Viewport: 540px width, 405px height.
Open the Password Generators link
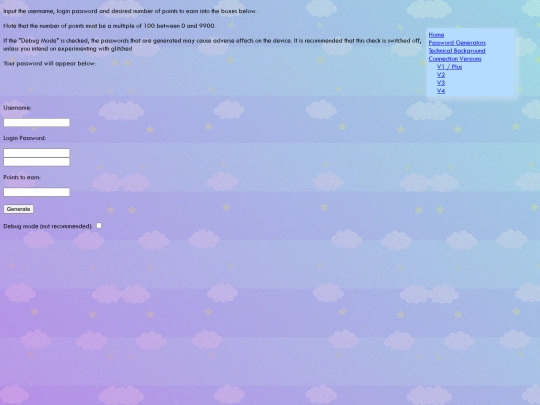click(457, 43)
